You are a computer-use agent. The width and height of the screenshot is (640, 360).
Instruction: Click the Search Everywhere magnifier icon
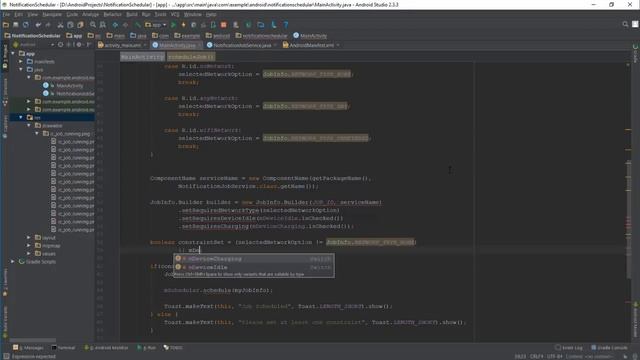[x=625, y=24]
